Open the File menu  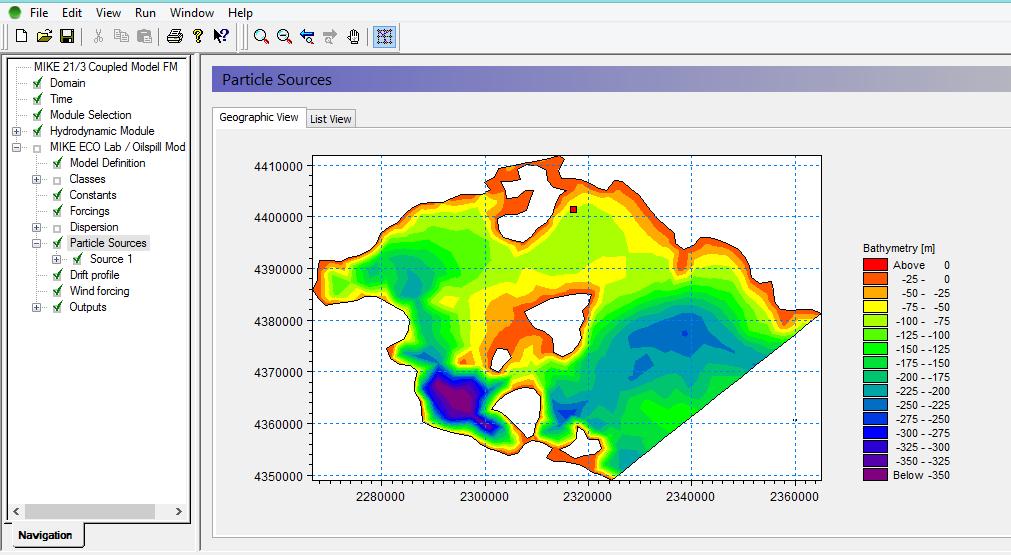[x=39, y=13]
